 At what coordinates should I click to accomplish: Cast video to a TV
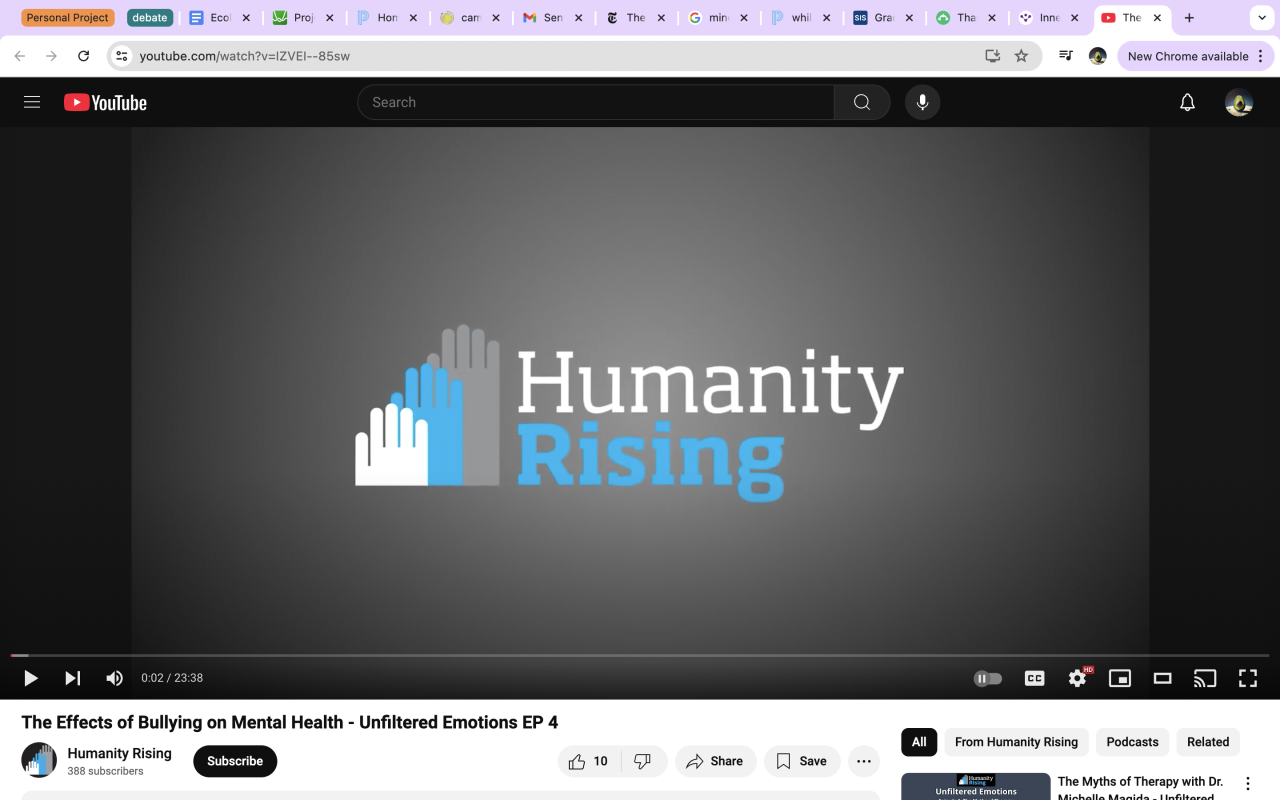(x=1205, y=678)
